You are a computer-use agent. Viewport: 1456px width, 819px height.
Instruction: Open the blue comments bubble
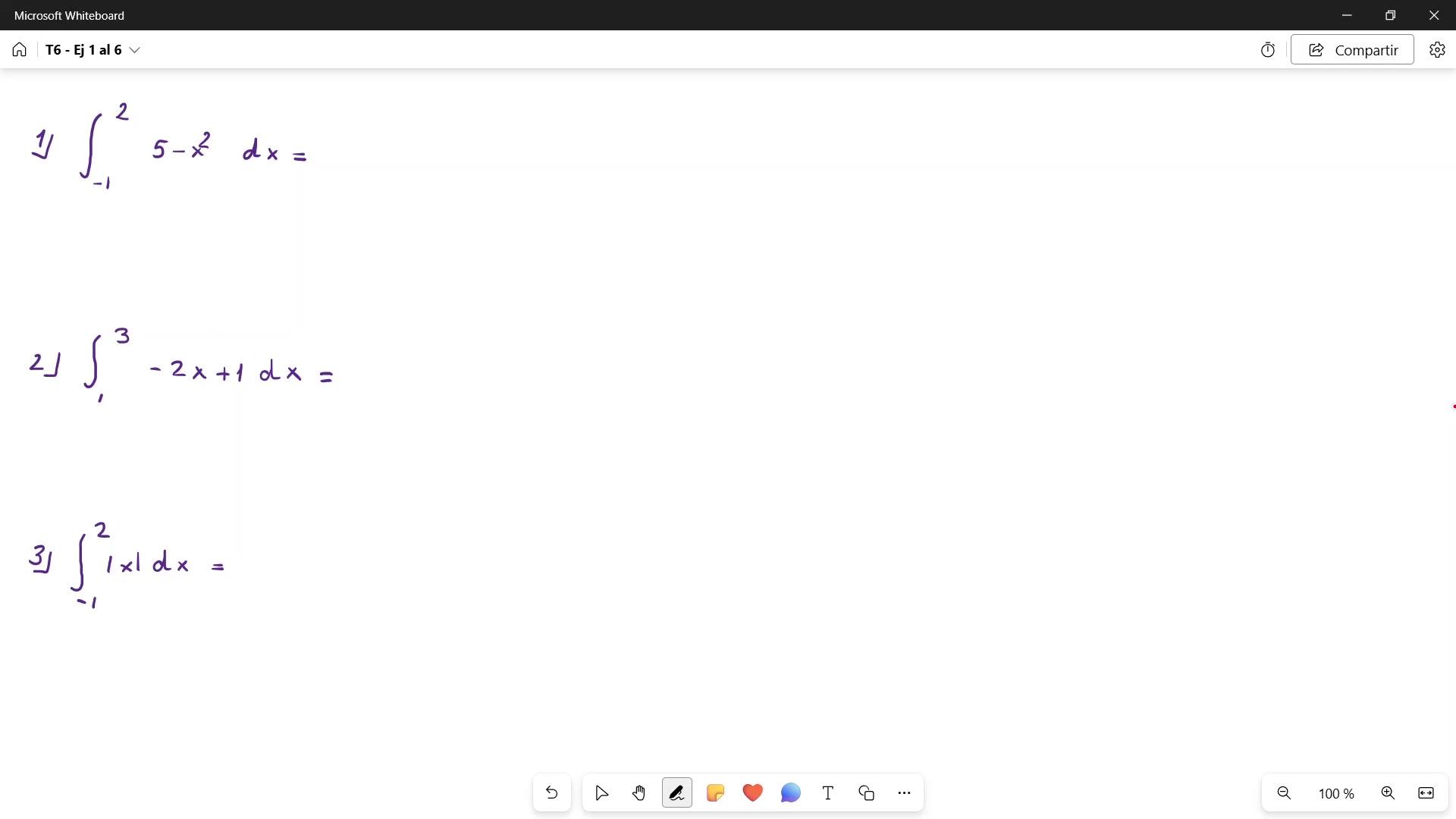(790, 793)
